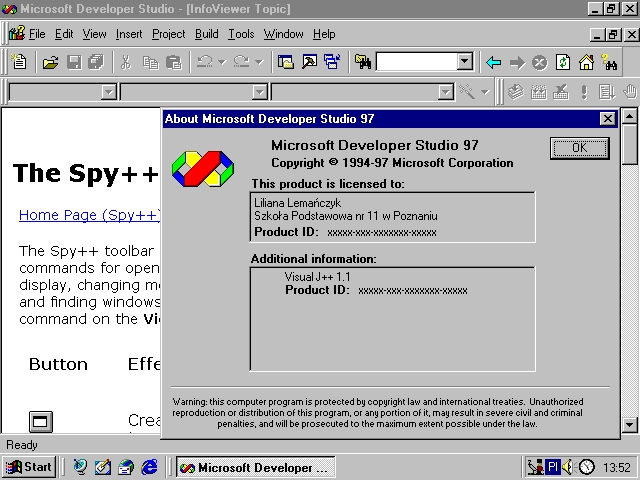
Task: Click the New Text File toolbar icon
Action: pos(19,62)
